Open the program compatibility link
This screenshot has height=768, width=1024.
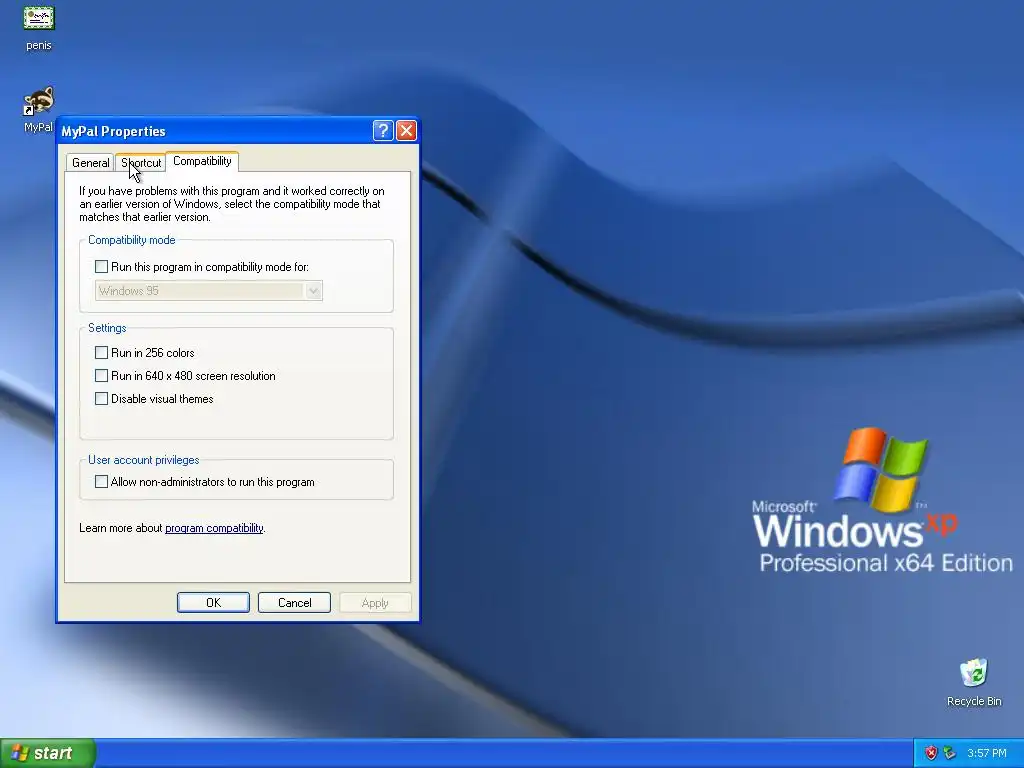pyautogui.click(x=214, y=528)
